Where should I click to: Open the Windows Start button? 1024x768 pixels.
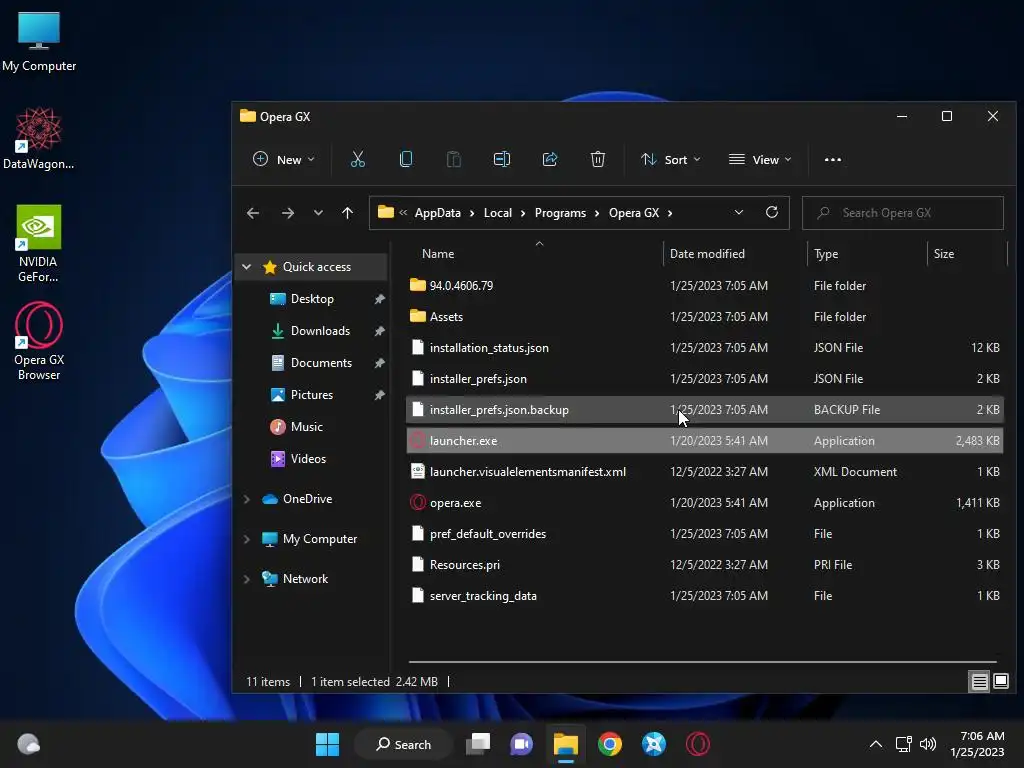click(x=327, y=744)
